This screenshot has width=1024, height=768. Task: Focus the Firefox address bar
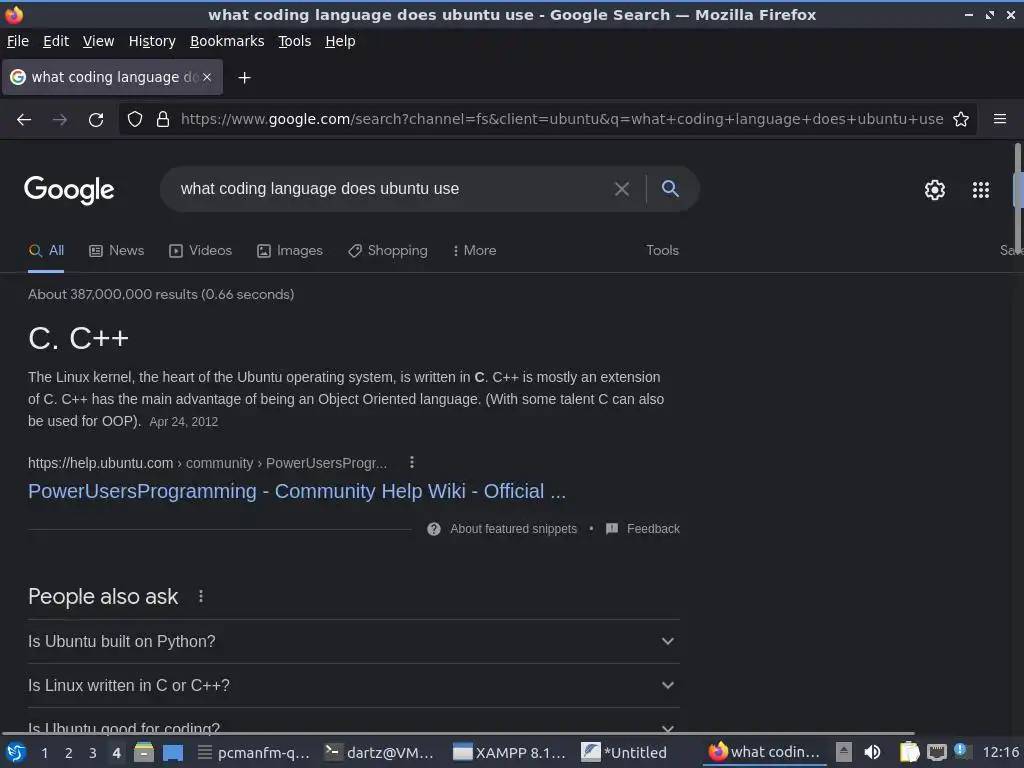pyautogui.click(x=561, y=119)
